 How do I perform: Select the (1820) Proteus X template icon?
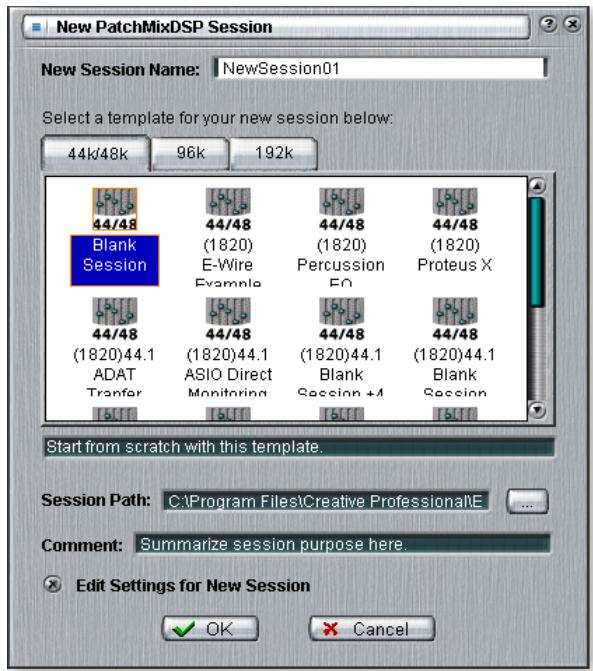pos(455,209)
